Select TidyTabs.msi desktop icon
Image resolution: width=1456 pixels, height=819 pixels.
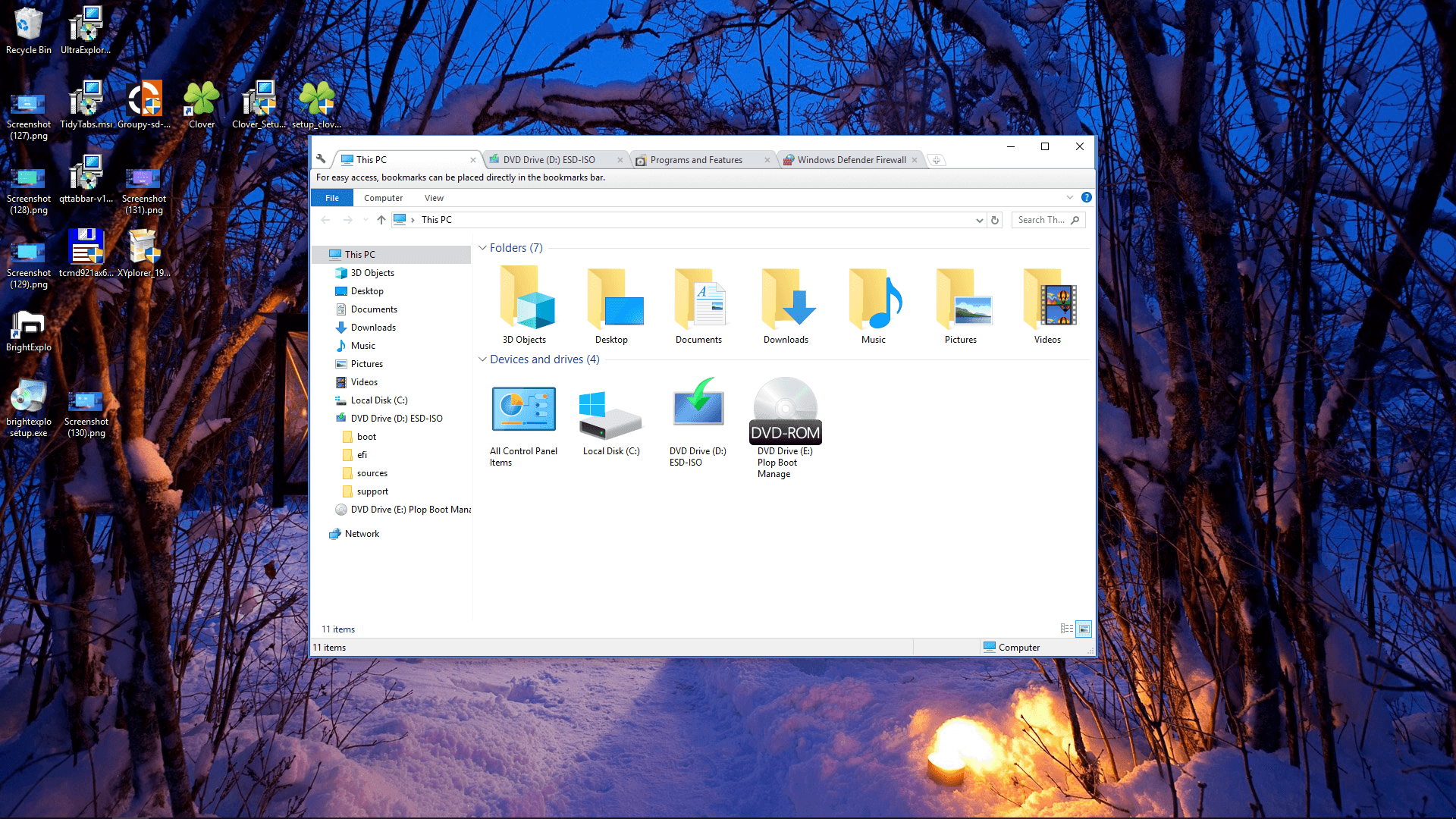coord(86,105)
